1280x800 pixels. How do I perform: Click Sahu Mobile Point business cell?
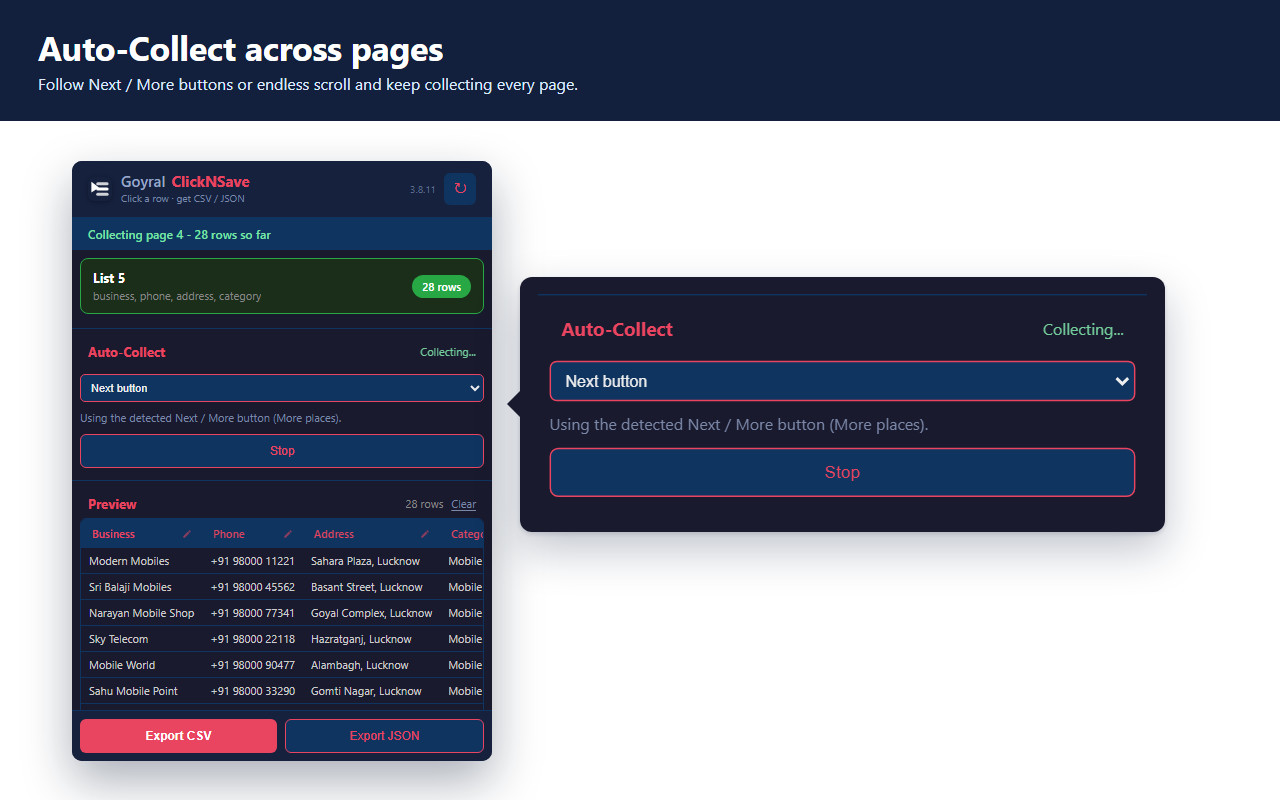coord(133,691)
